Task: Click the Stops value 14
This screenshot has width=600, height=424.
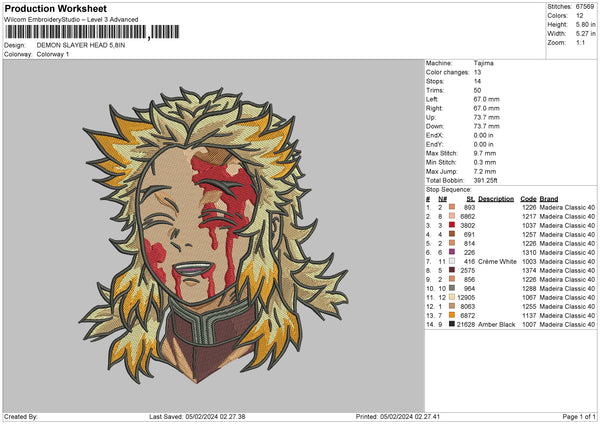Action: tap(477, 81)
